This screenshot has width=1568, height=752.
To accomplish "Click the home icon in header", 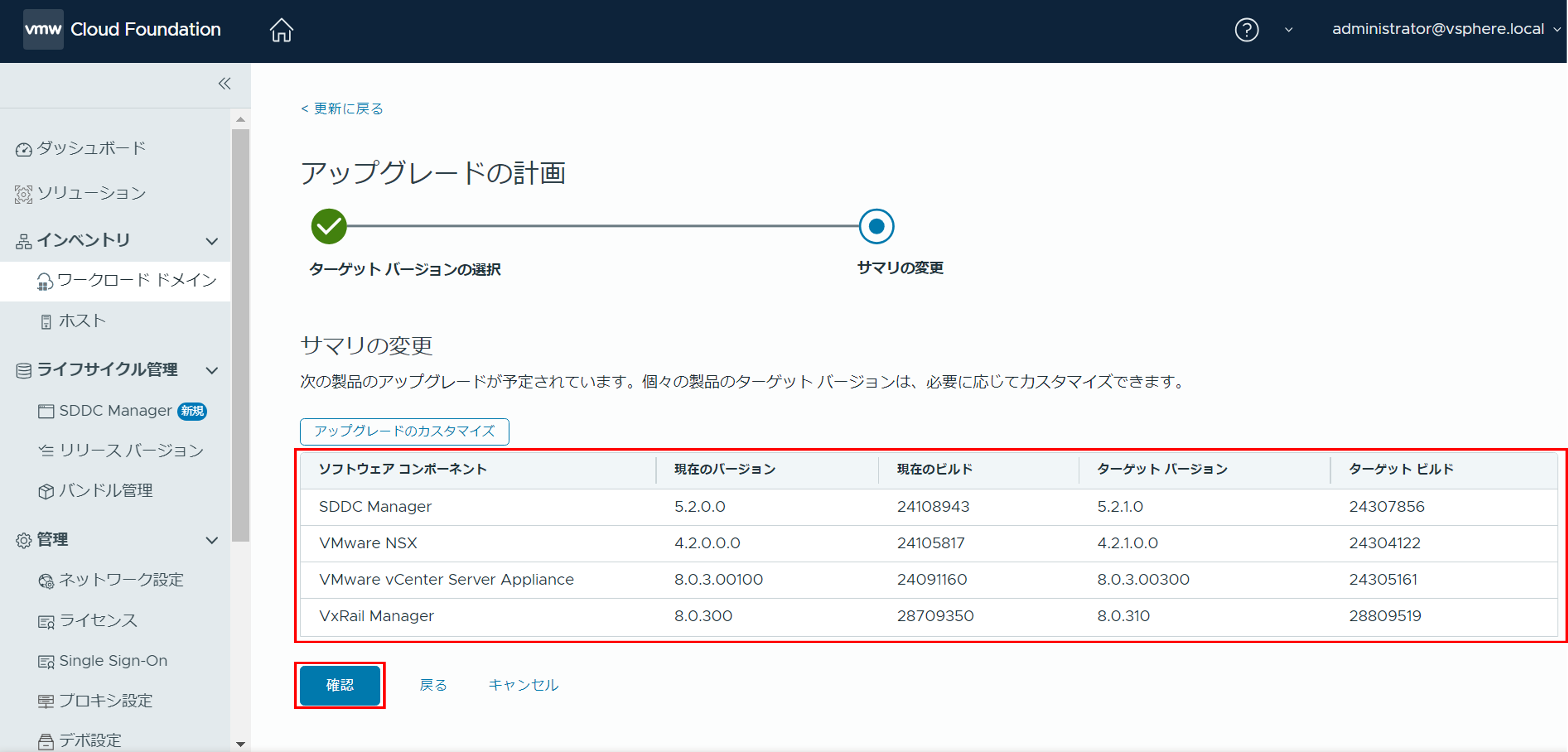I will coord(281,29).
